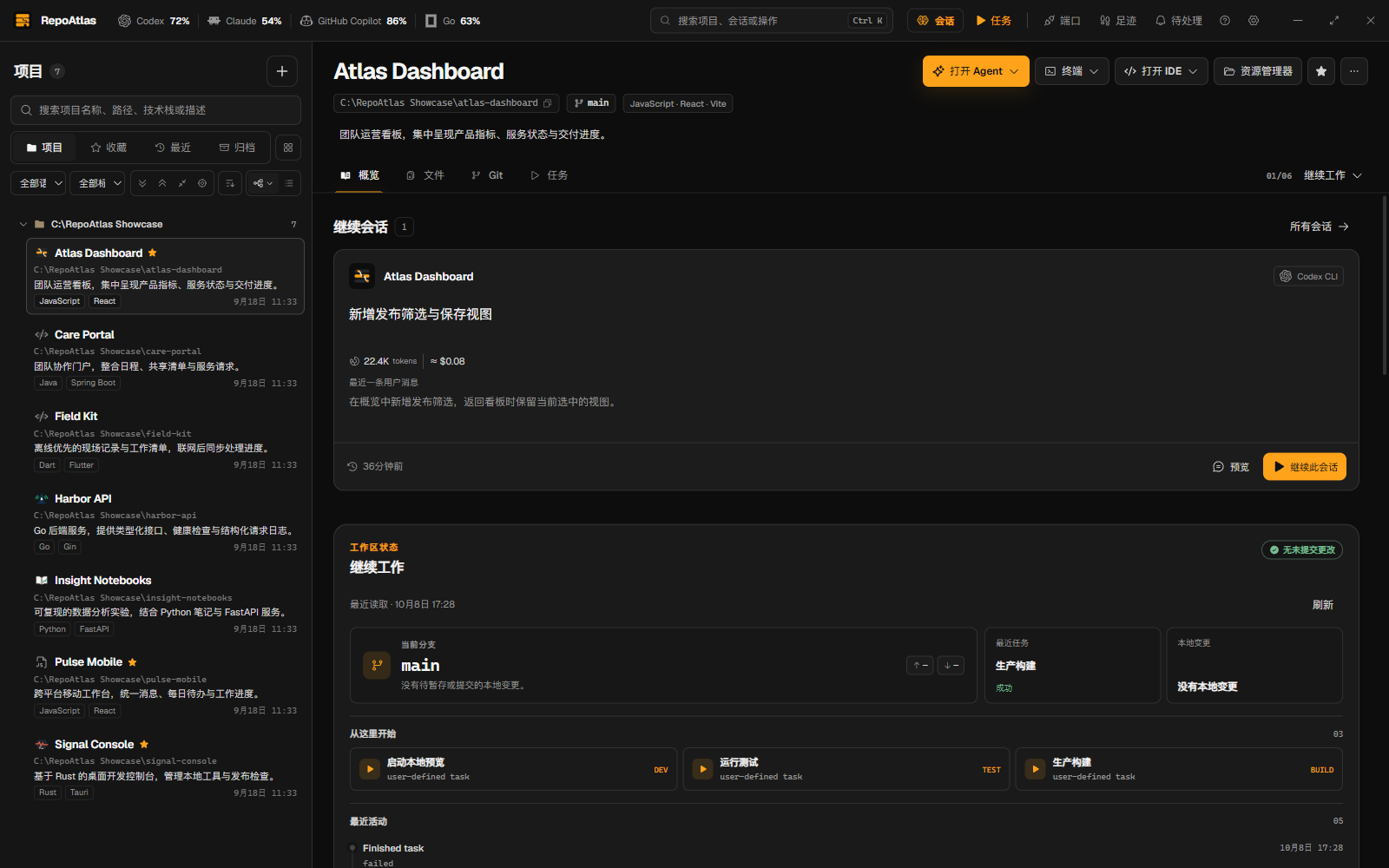1389x868 pixels.
Task: Add a new project with the plus button
Action: [282, 71]
